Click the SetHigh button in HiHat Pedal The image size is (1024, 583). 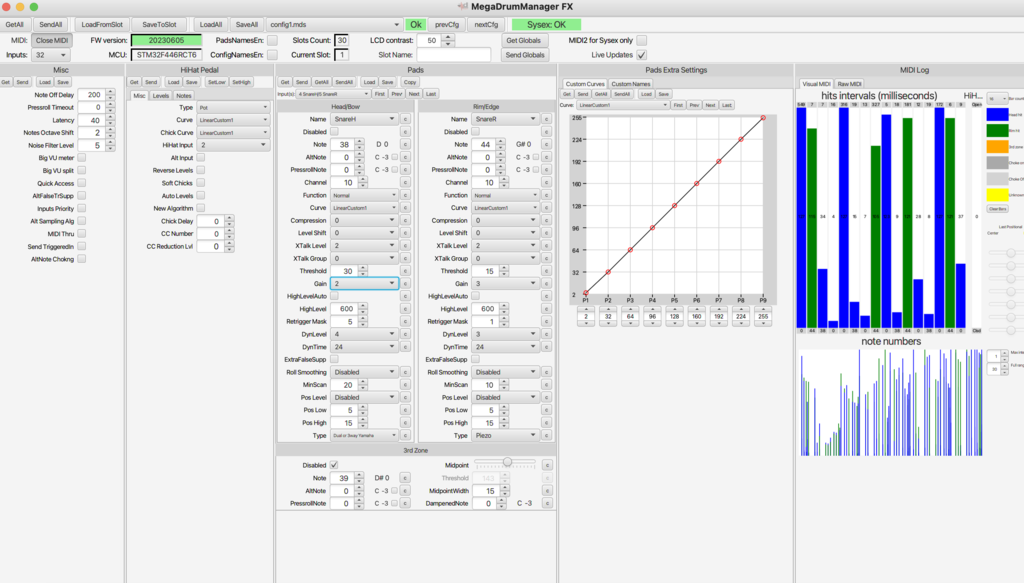pyautogui.click(x=241, y=82)
